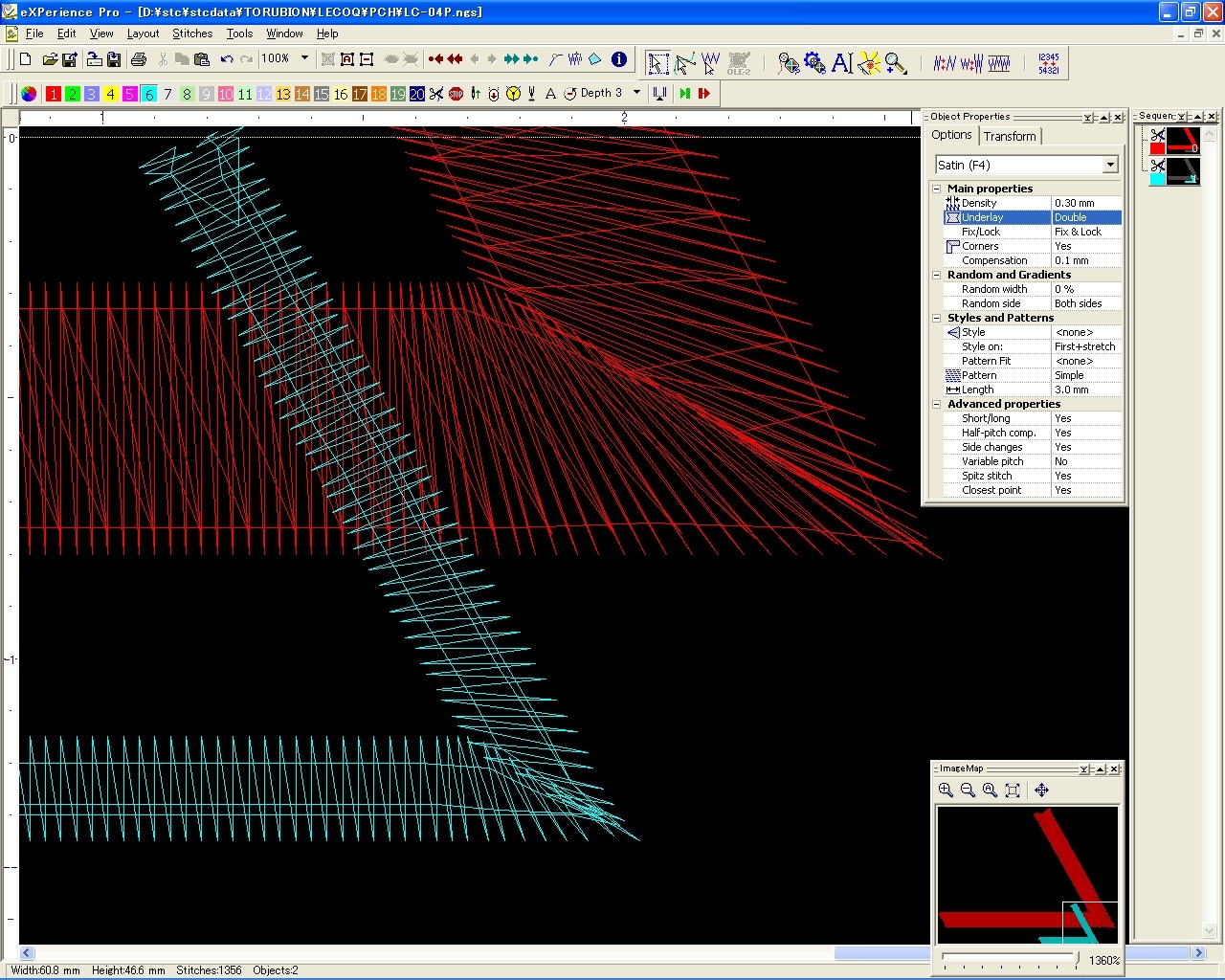
Task: Open the info (i) icon in toolbar
Action: (619, 59)
